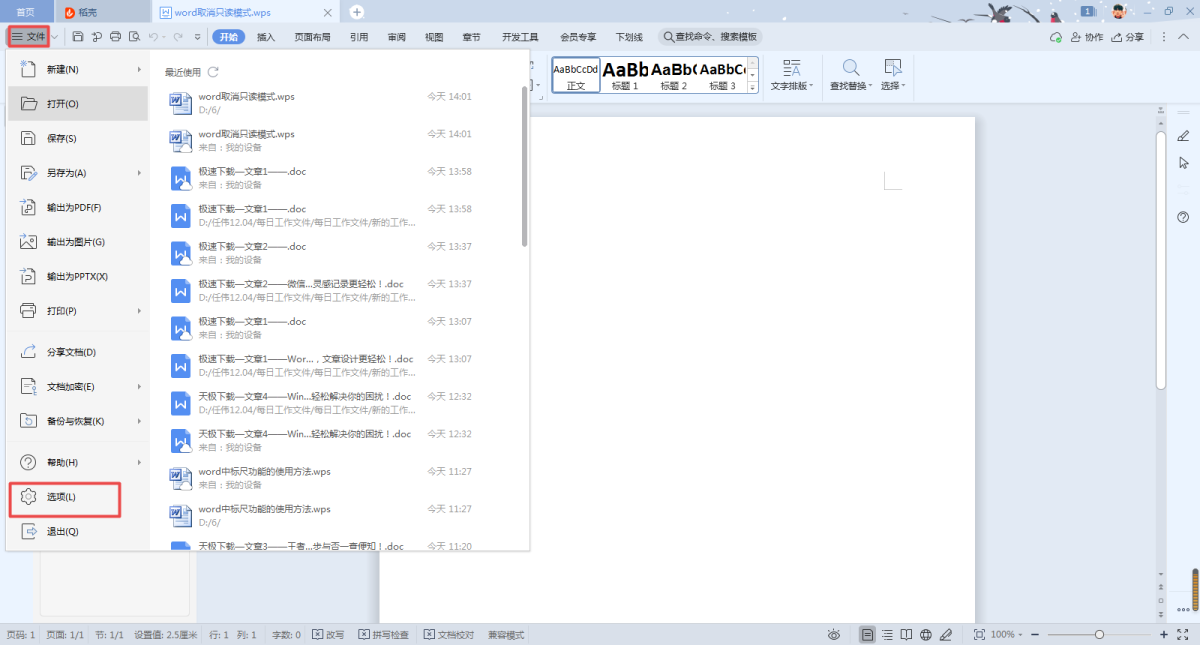The image size is (1200, 645).
Task: Apply the 正文 style
Action: tap(576, 75)
